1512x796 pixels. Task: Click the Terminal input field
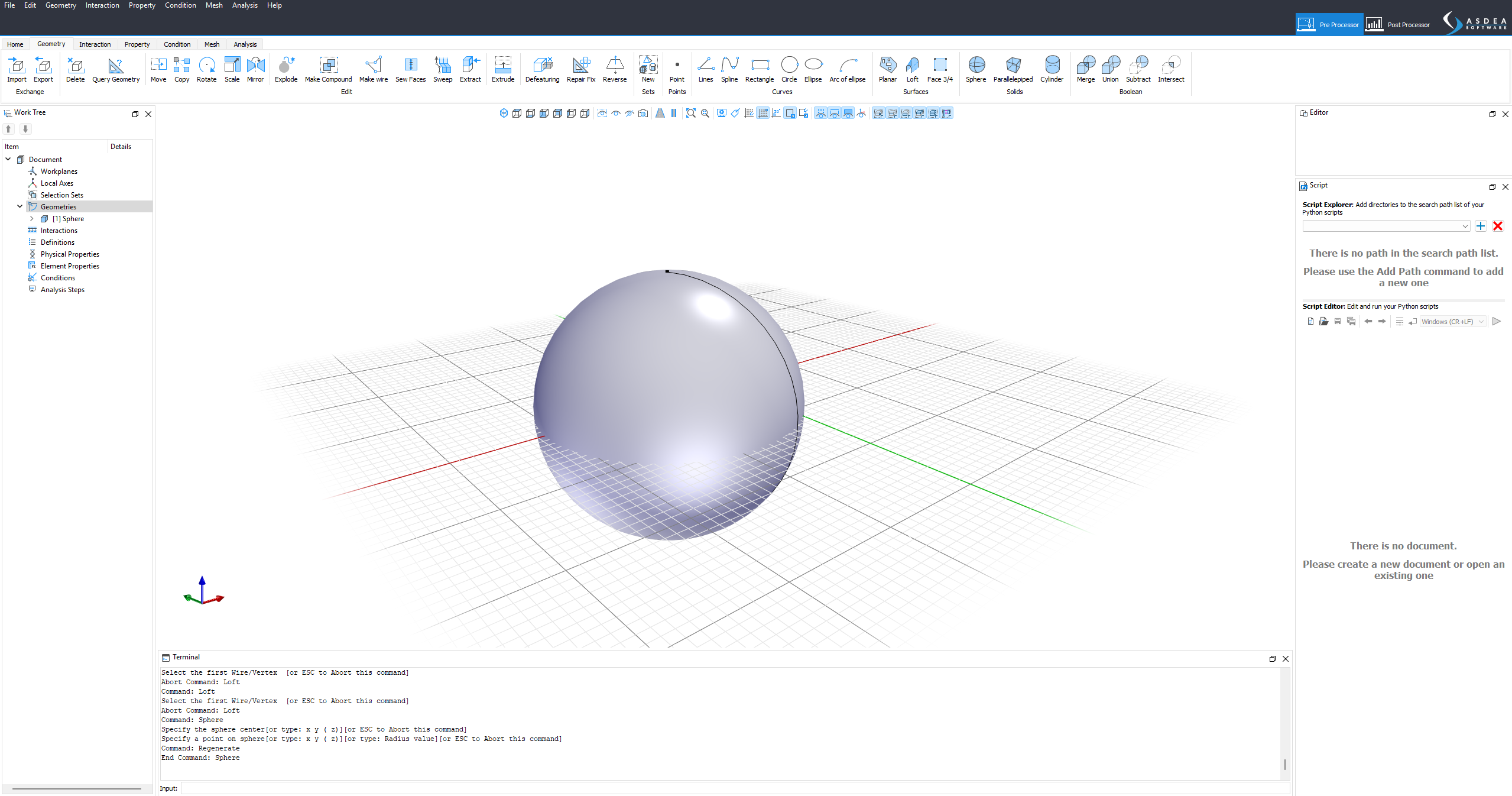coord(734,788)
